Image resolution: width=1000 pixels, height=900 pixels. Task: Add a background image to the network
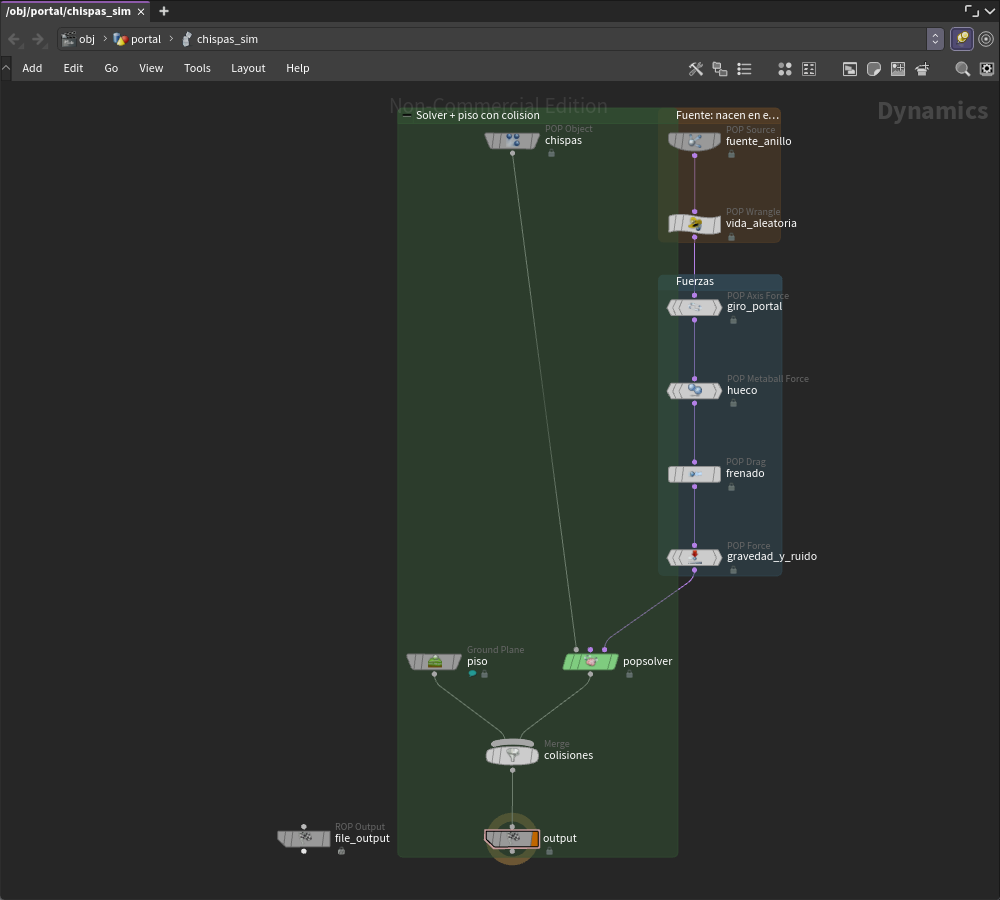898,69
